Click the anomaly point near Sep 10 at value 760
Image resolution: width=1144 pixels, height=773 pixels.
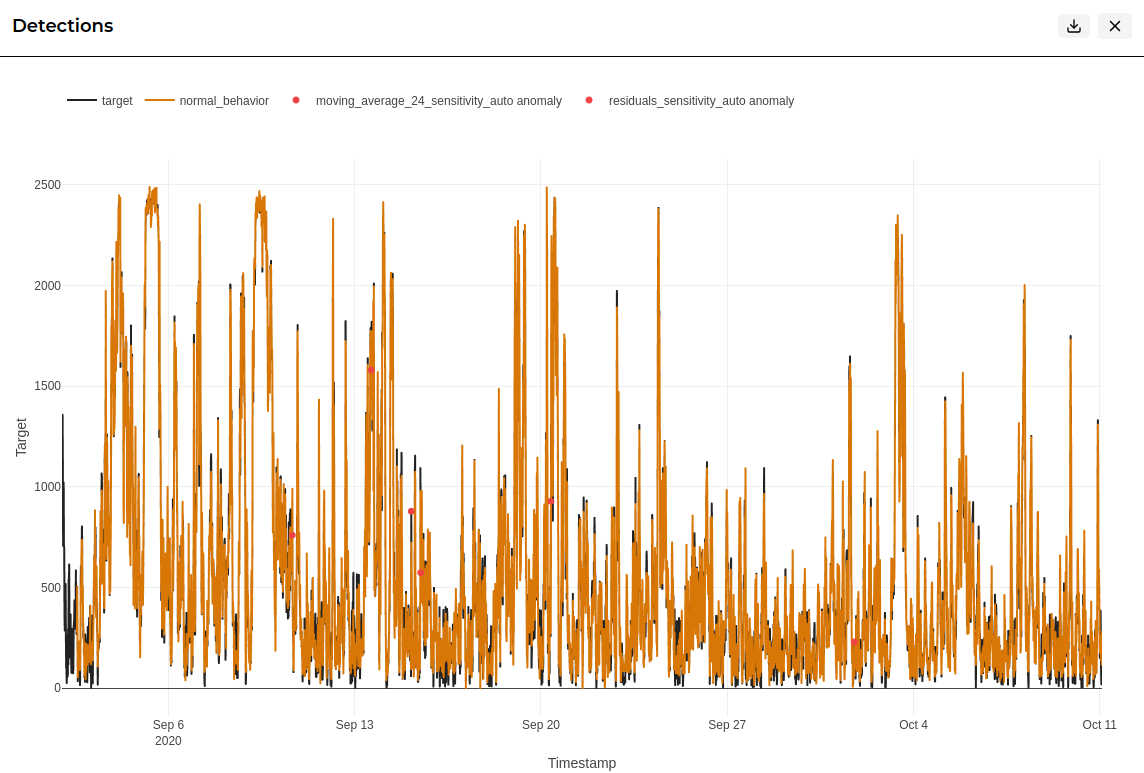click(292, 535)
